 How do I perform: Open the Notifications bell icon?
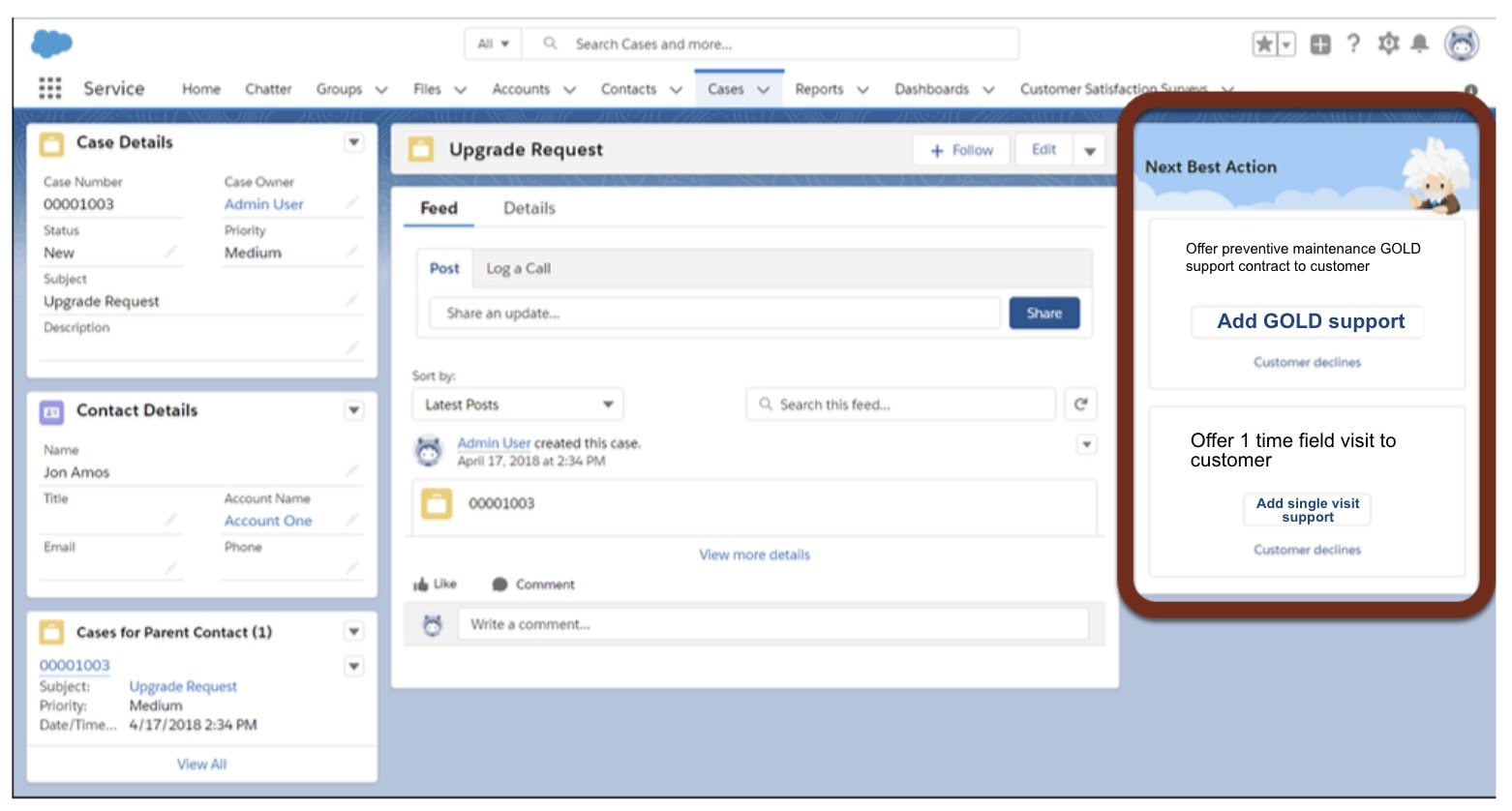point(1419,44)
